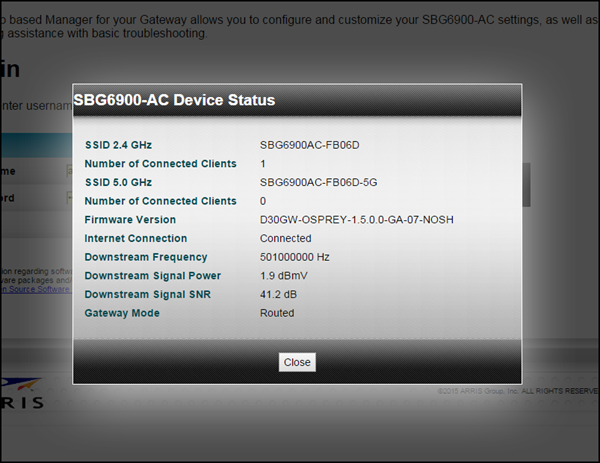Open the Open Source Software link
This screenshot has width=600, height=463.
33,290
